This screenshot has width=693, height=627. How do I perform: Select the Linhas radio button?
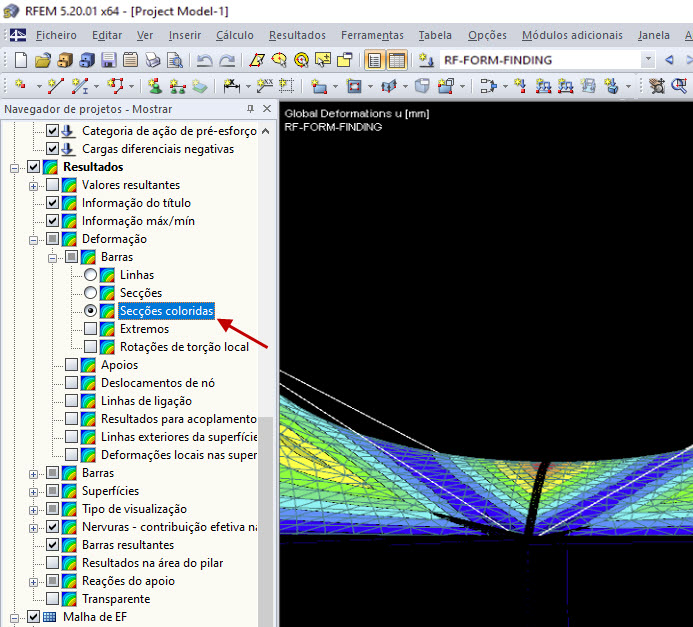coord(91,275)
